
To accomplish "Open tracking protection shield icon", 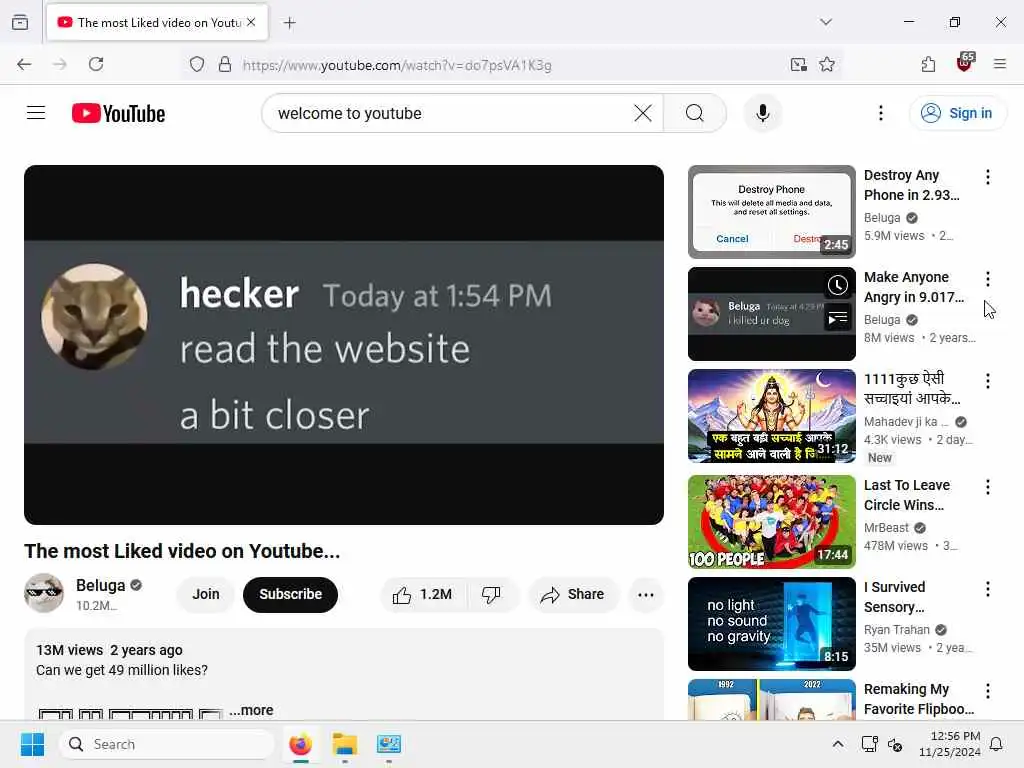I will tap(197, 65).
